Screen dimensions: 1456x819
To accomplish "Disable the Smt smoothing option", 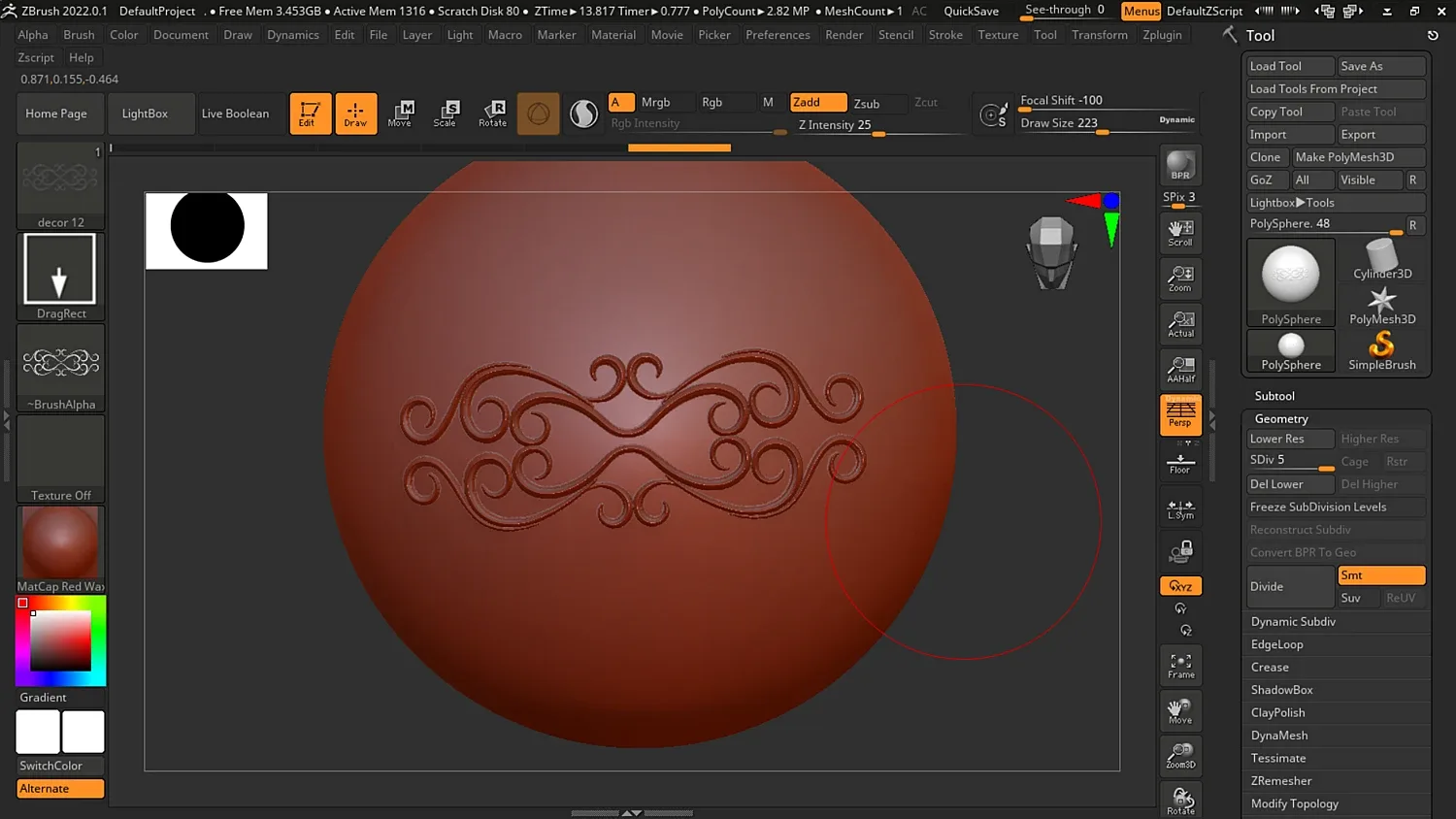I will click(x=1380, y=575).
